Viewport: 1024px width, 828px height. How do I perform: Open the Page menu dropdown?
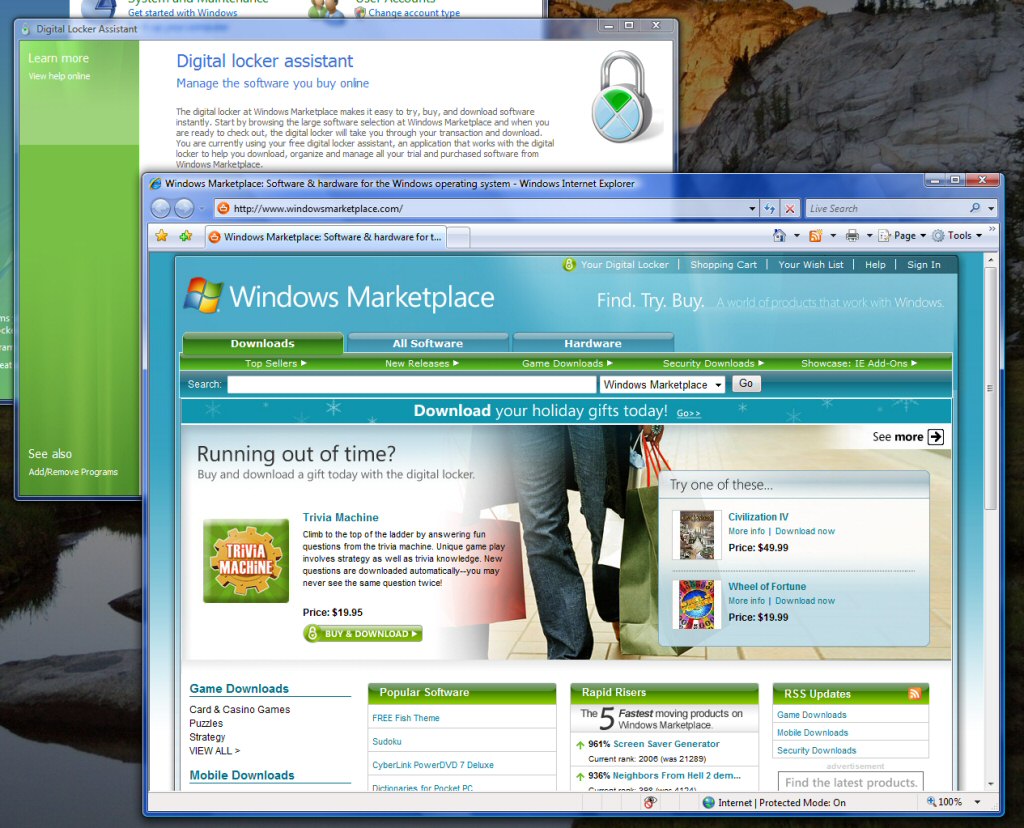(902, 236)
